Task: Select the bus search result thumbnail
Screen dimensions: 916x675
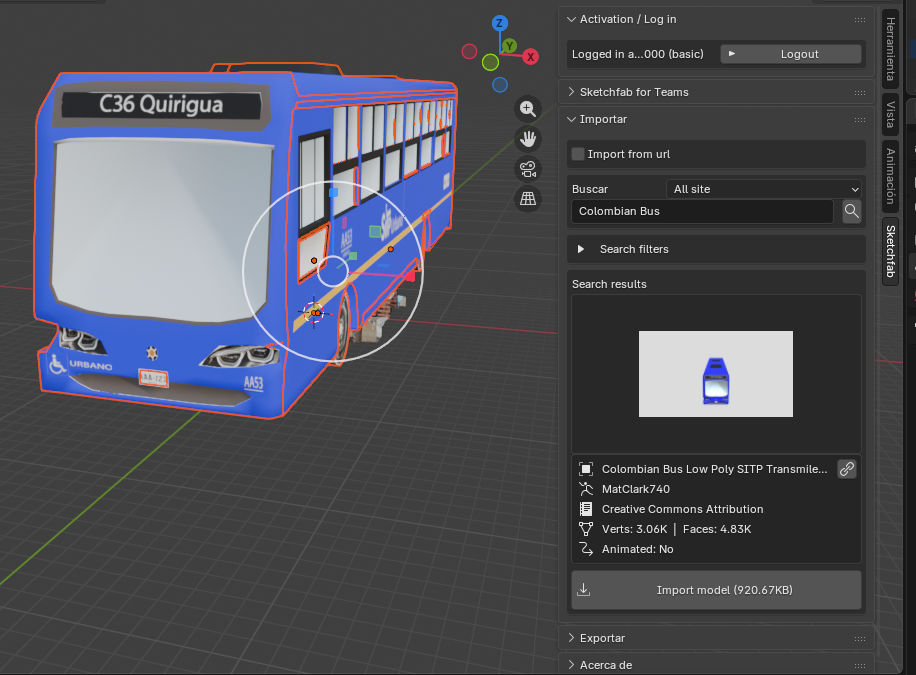Action: pos(716,374)
